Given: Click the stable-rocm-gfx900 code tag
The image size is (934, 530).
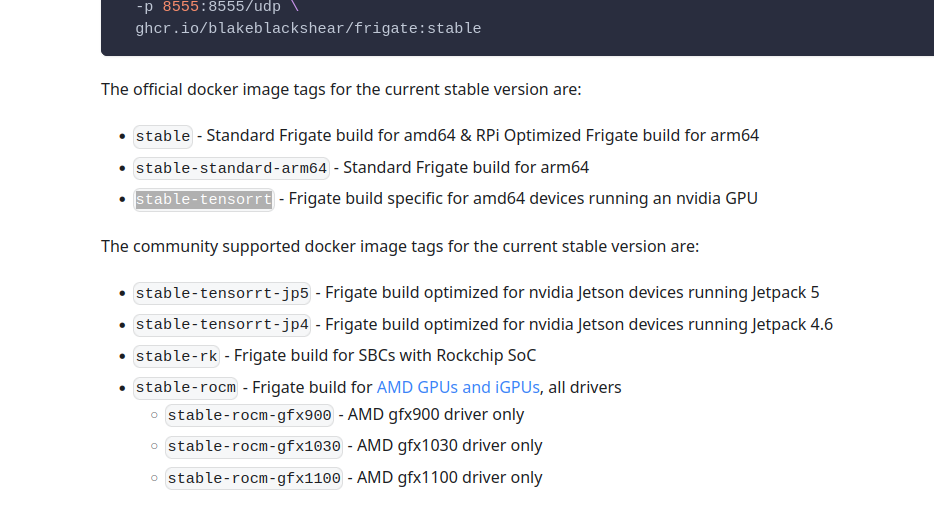Looking at the screenshot, I should [250, 415].
